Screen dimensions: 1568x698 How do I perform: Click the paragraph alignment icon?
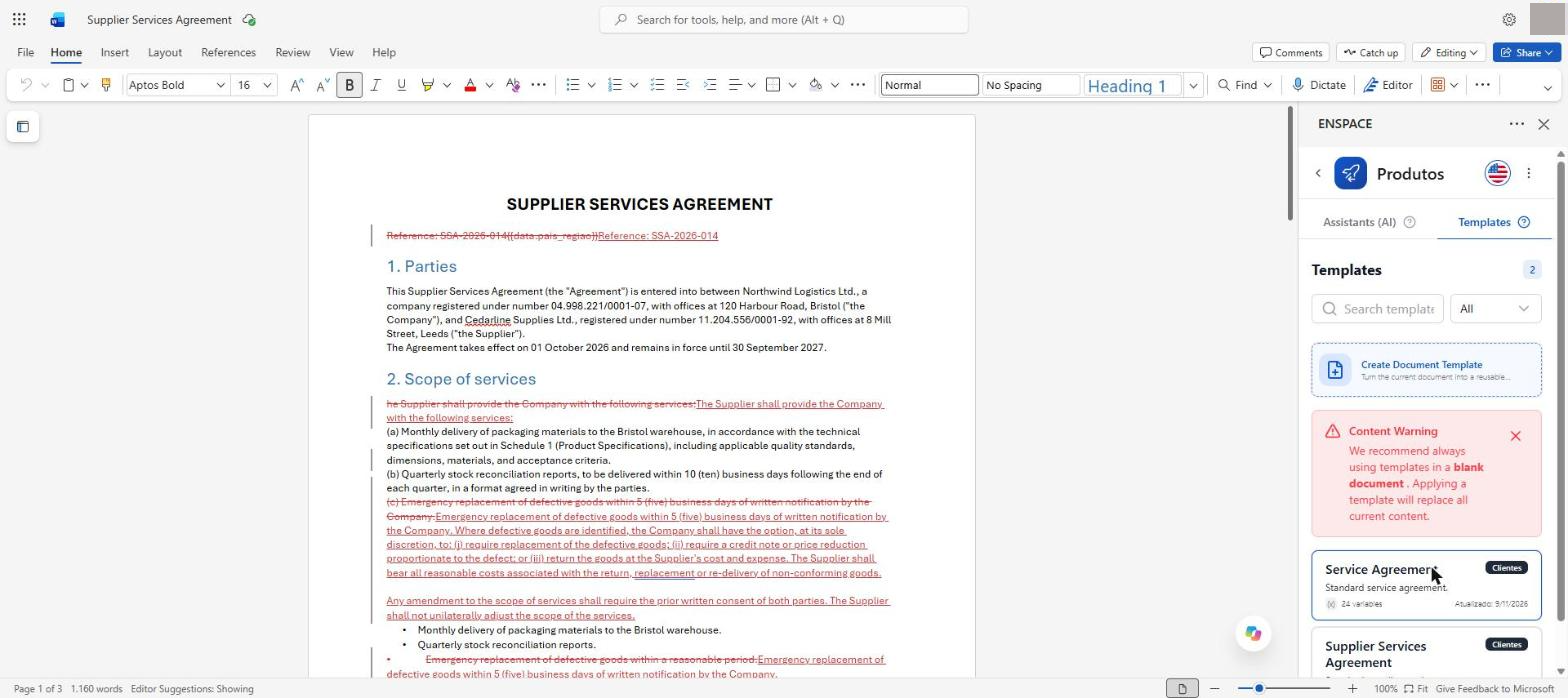pyautogui.click(x=735, y=85)
